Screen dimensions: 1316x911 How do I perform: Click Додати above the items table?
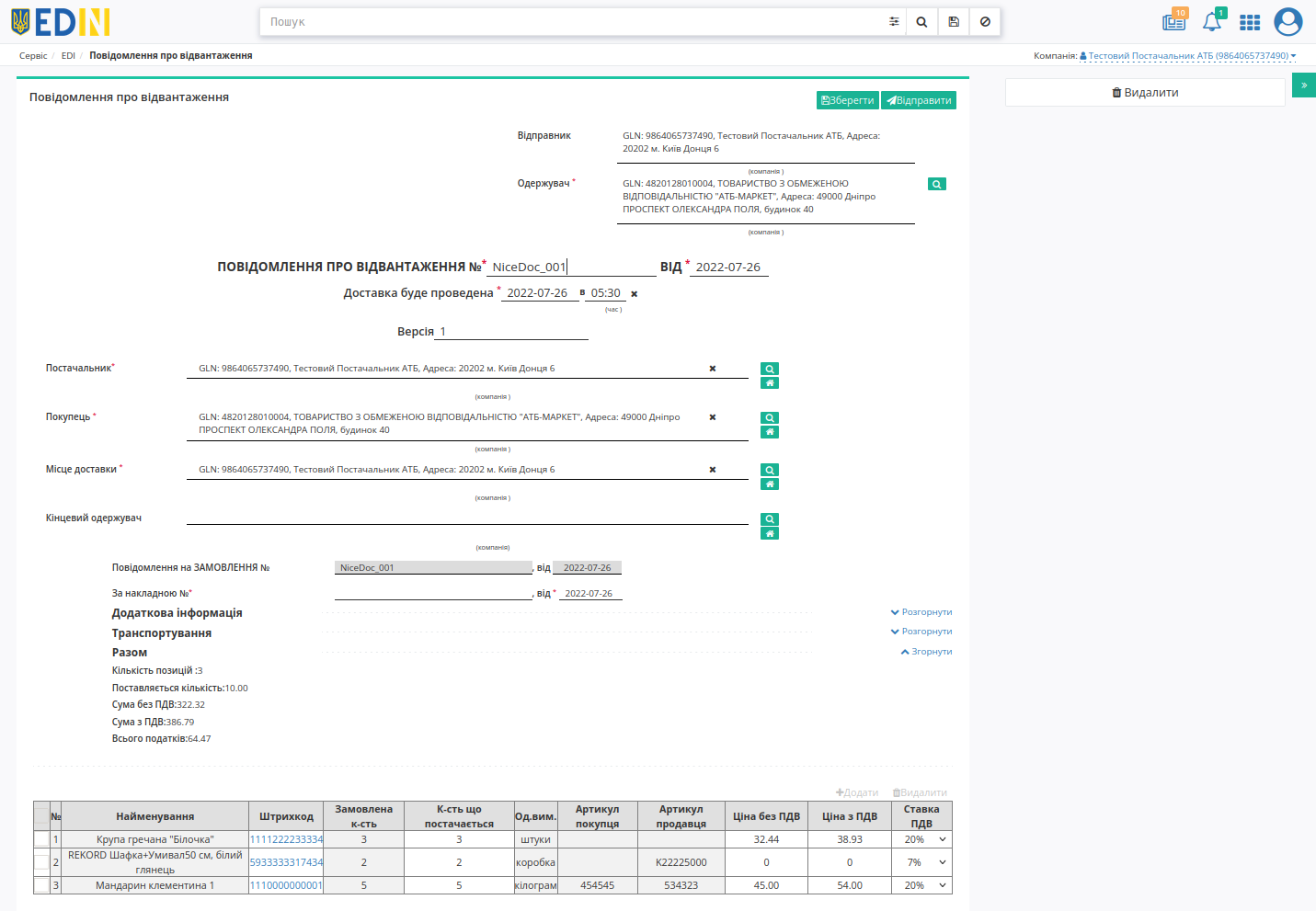pyautogui.click(x=857, y=792)
